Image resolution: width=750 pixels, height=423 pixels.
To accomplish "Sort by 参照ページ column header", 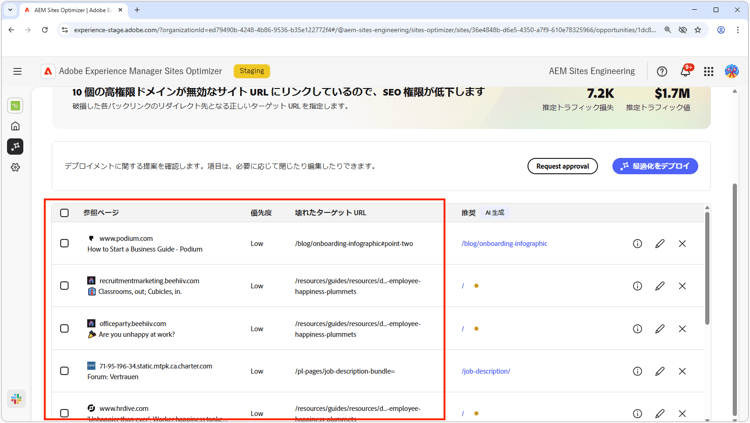I will point(101,213).
